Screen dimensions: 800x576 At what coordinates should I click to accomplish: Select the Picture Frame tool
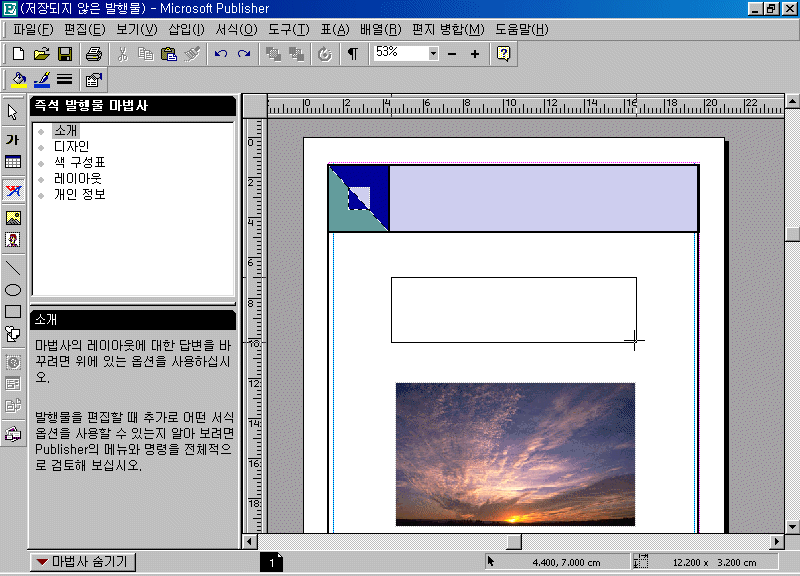pos(13,218)
